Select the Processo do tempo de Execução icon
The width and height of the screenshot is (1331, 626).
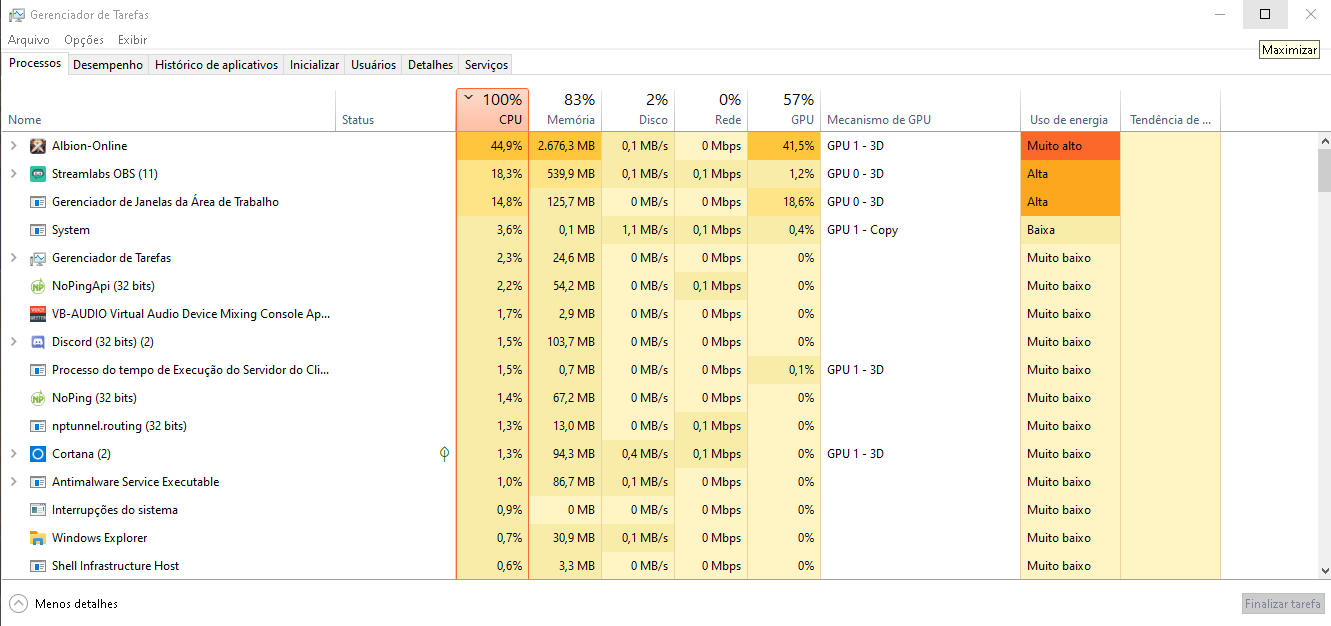[x=38, y=370]
